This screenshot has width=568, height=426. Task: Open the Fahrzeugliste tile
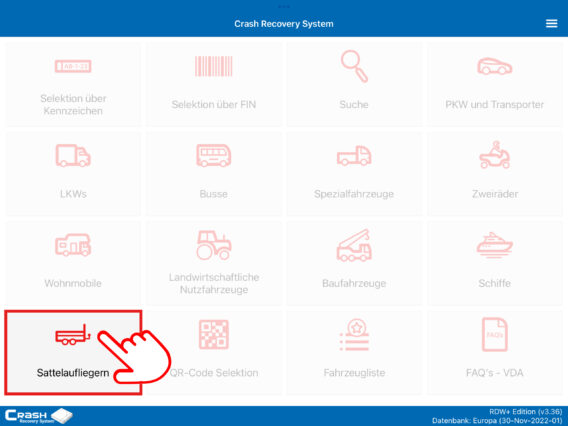tap(354, 352)
